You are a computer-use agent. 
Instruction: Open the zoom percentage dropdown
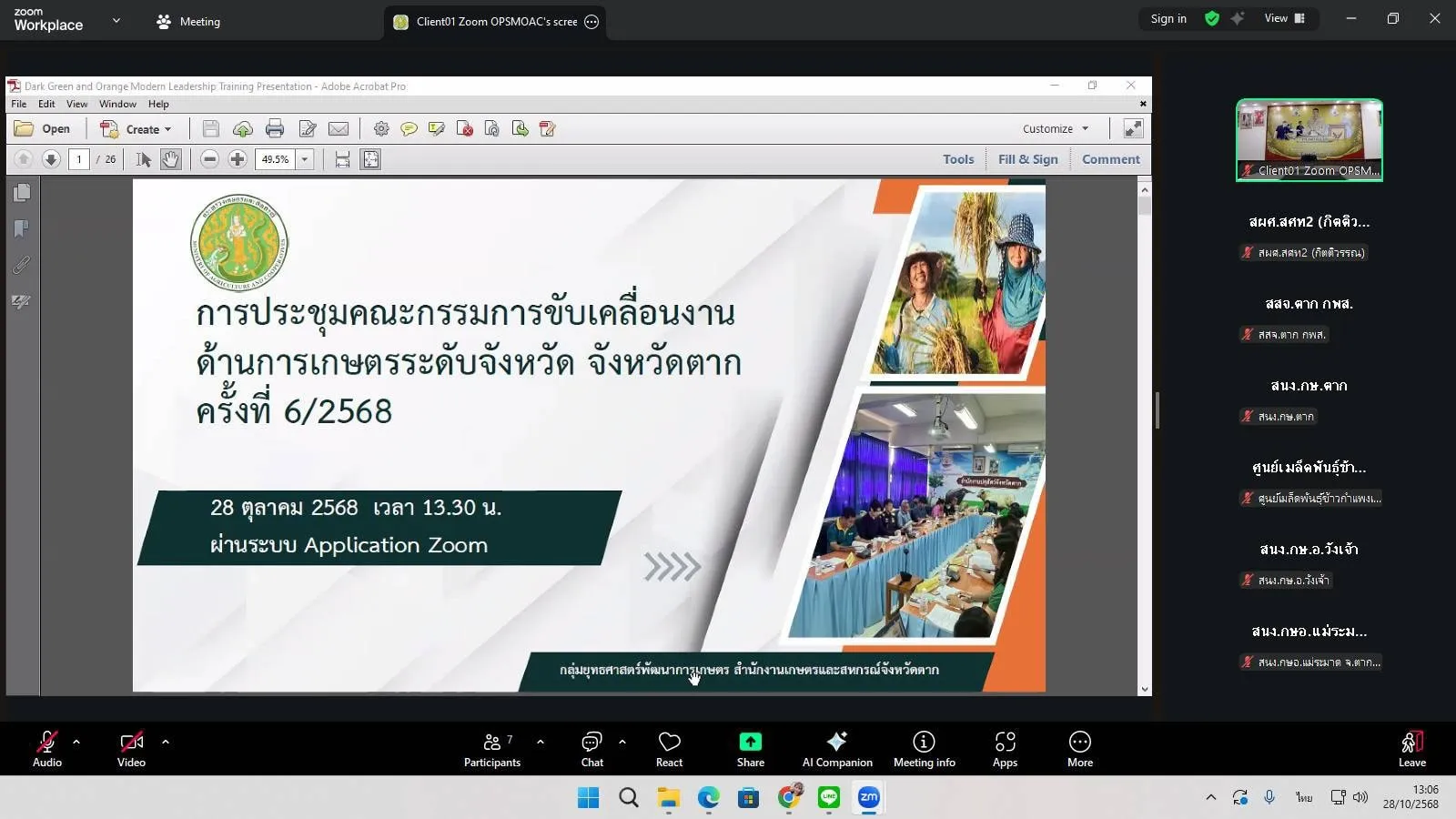click(305, 159)
